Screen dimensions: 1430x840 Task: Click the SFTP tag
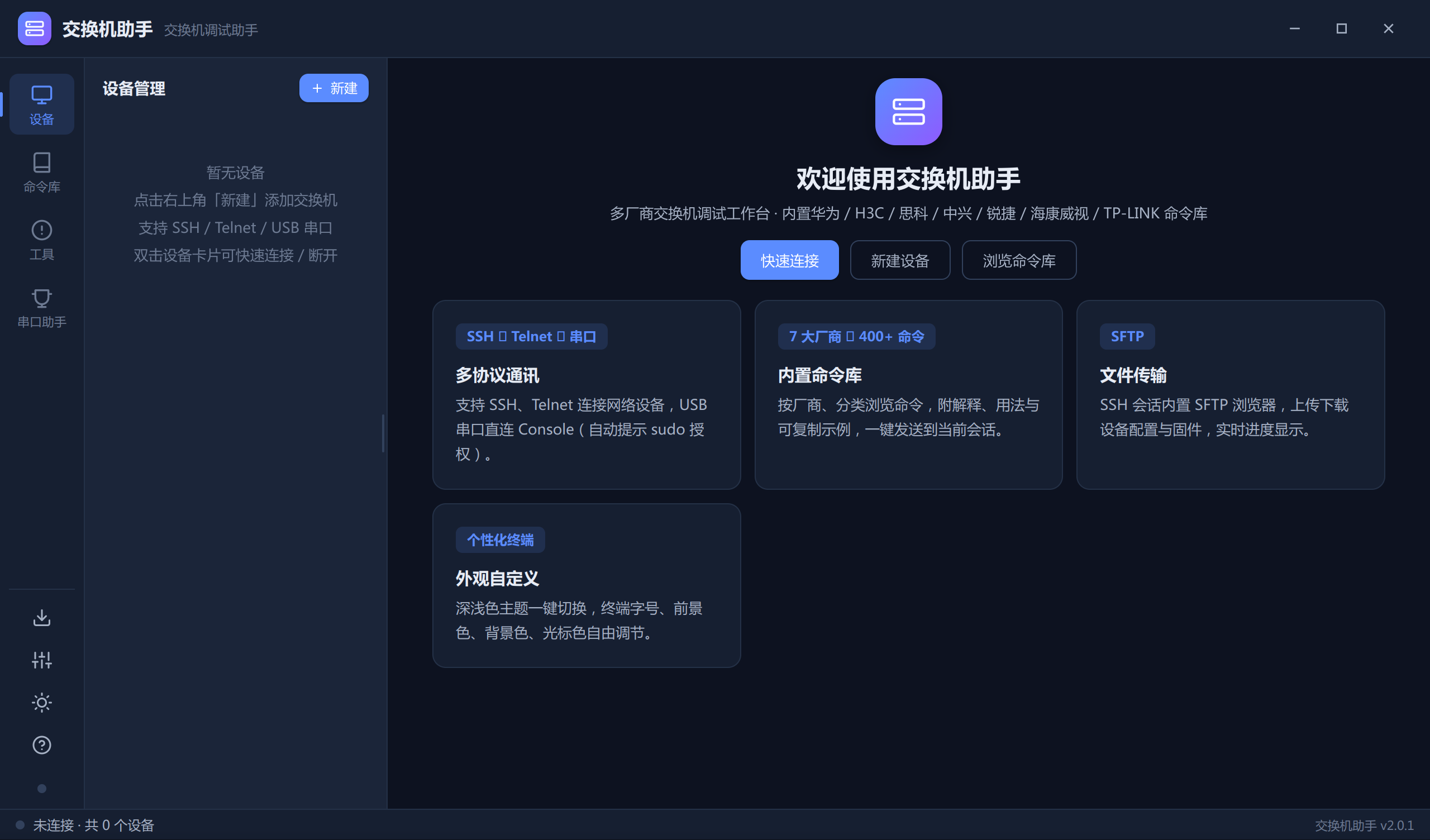point(1127,337)
